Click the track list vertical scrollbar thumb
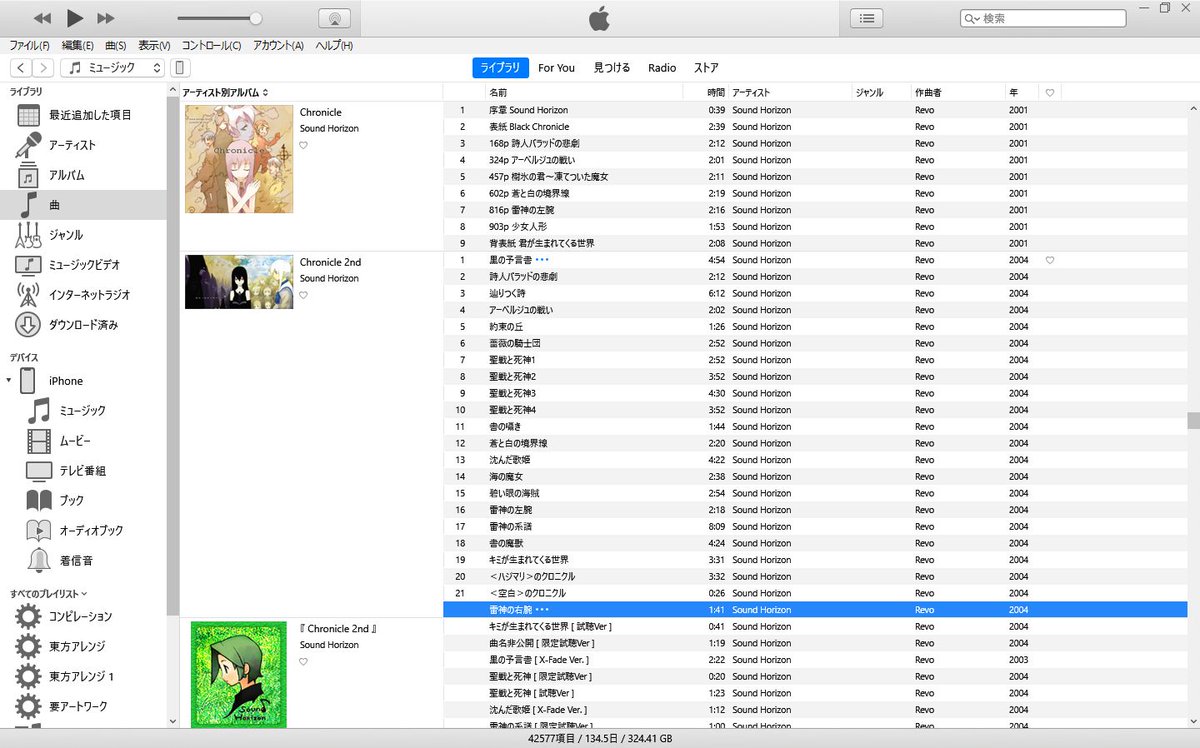This screenshot has width=1200, height=748. click(1193, 420)
